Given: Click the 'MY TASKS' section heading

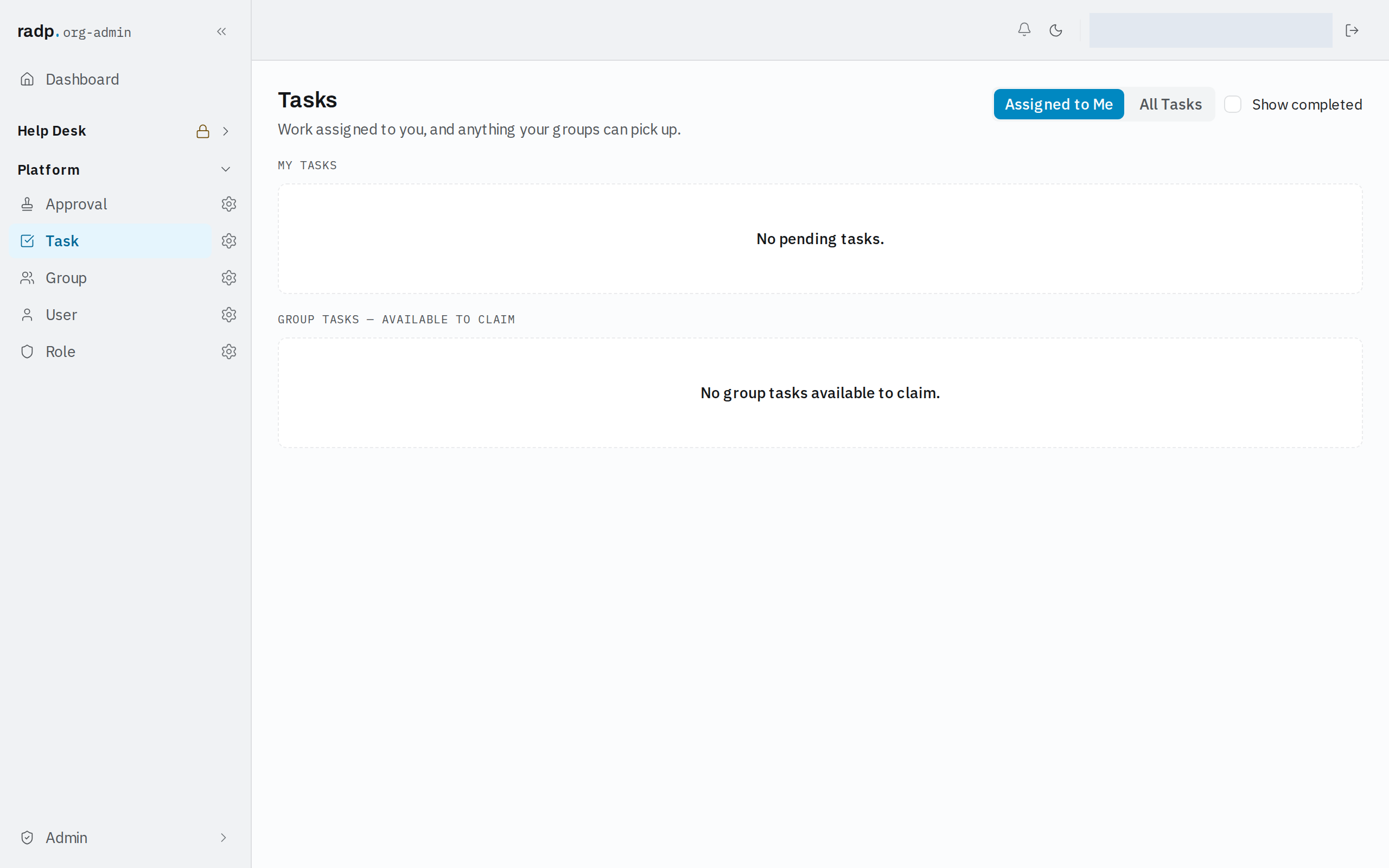Looking at the screenshot, I should [307, 165].
